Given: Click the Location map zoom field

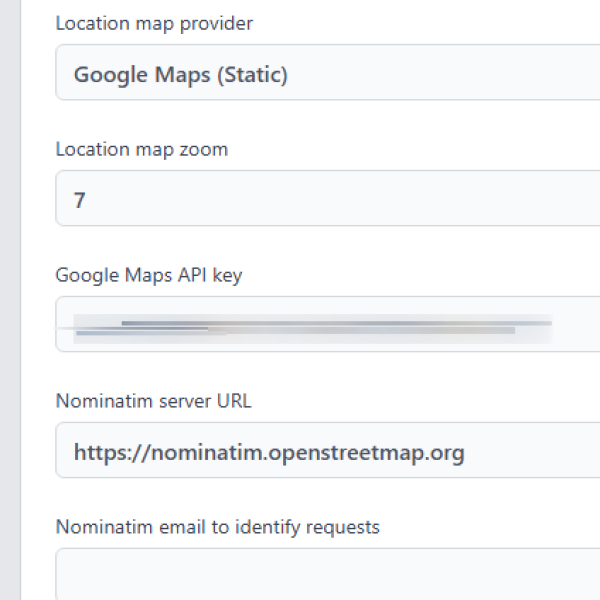Looking at the screenshot, I should (x=330, y=199).
